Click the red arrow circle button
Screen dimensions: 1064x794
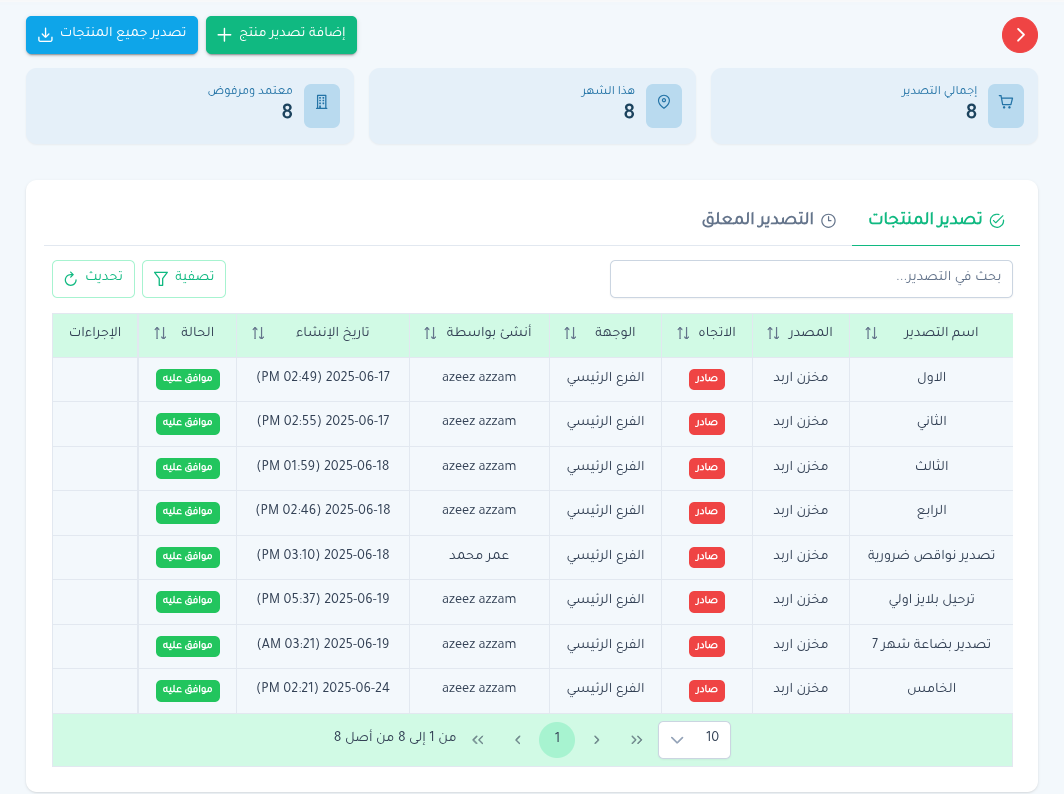(1019, 35)
